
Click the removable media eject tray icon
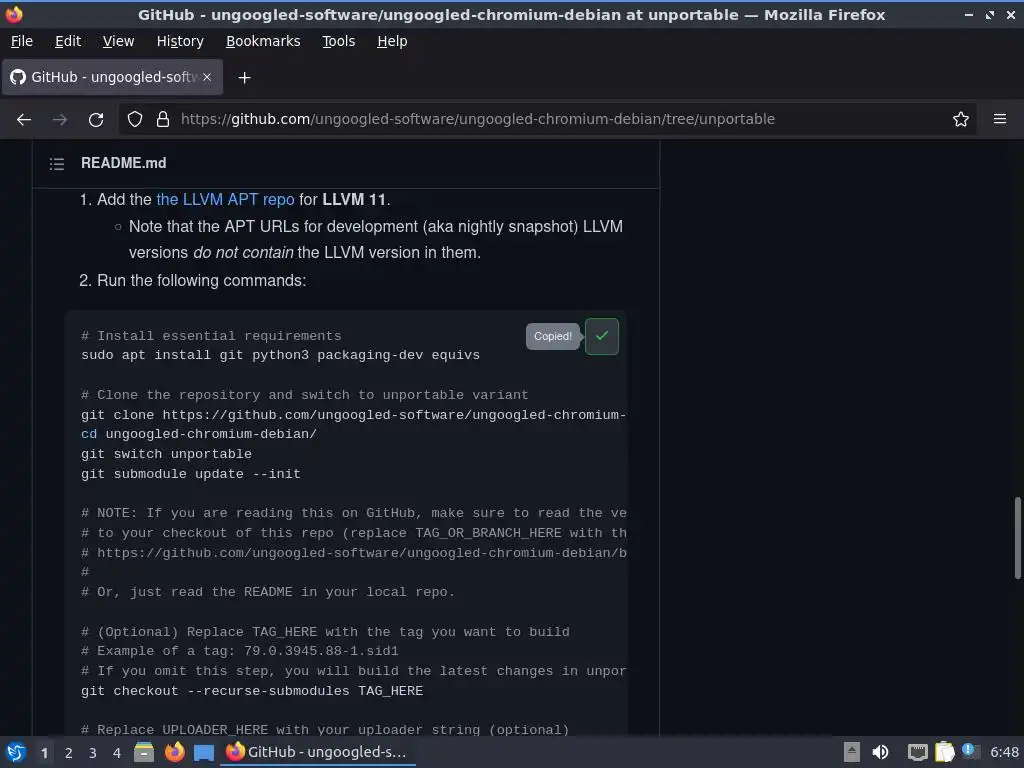pos(851,752)
